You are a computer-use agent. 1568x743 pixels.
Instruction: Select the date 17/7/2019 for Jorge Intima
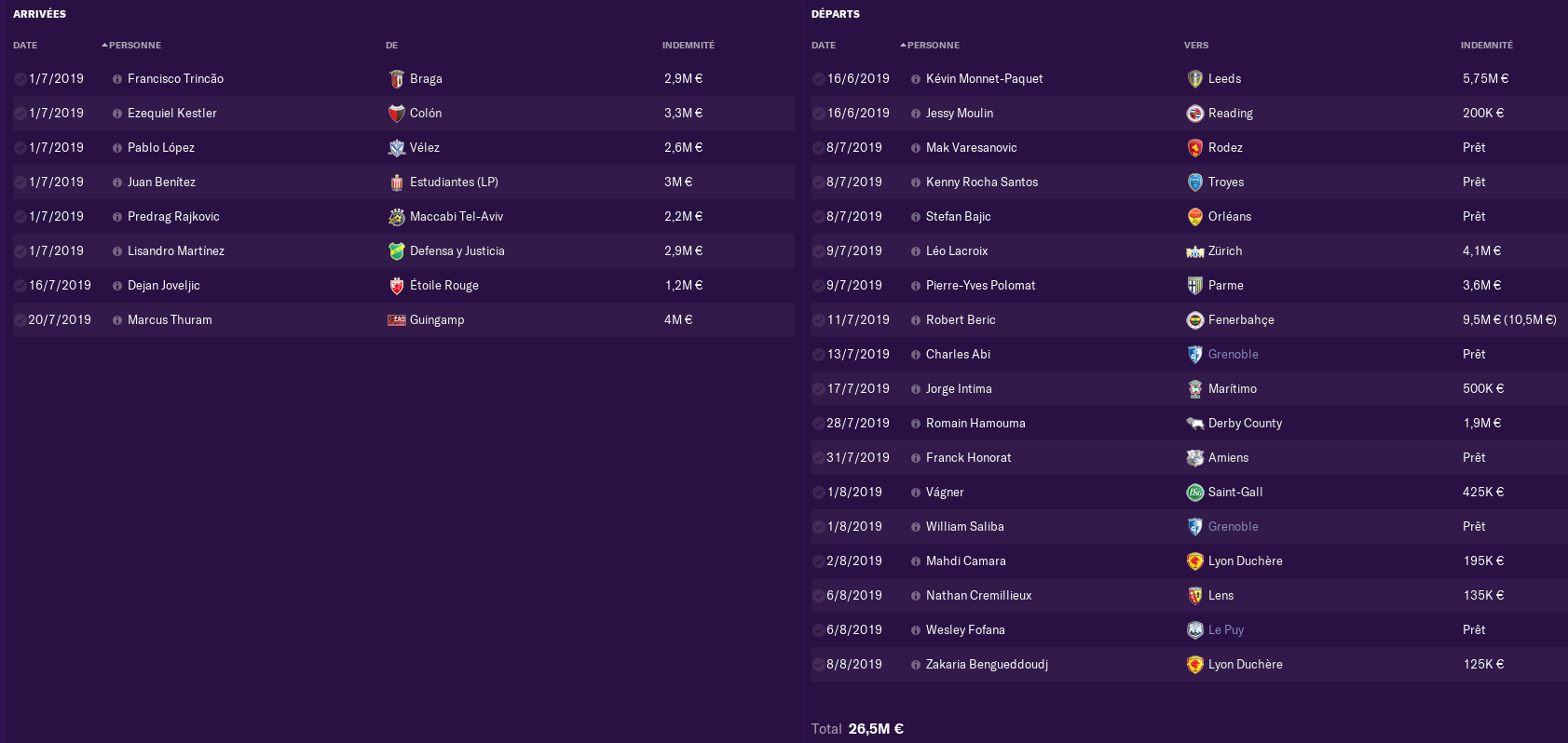(858, 389)
